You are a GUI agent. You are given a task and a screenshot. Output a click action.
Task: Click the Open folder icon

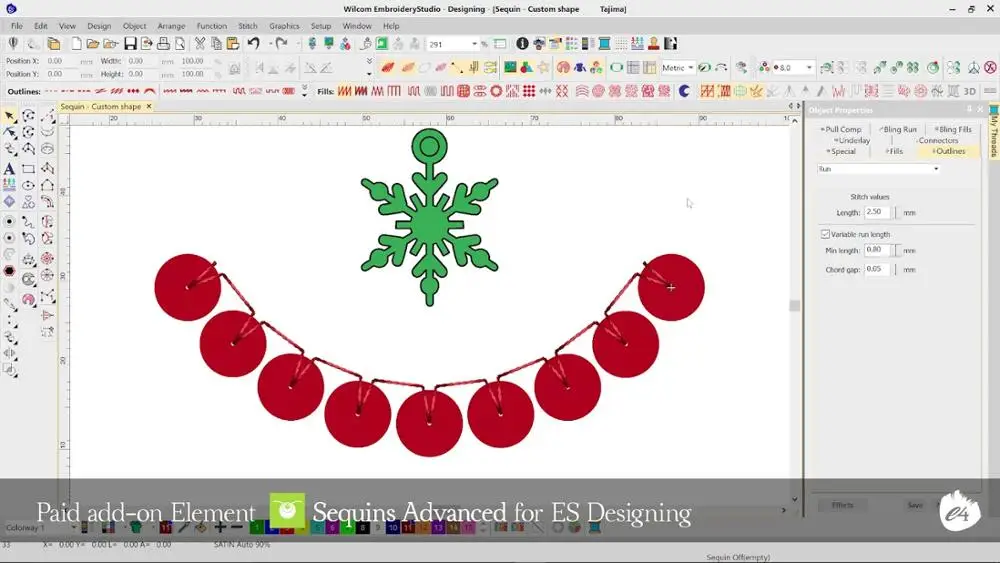coord(92,43)
